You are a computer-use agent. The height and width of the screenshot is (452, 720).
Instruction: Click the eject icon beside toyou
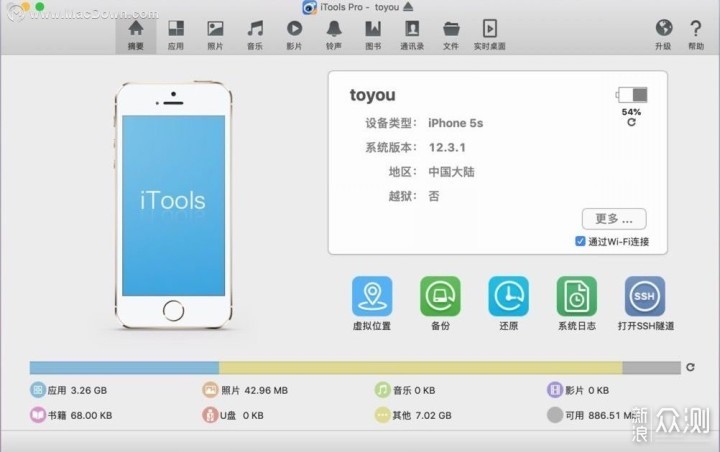point(408,8)
